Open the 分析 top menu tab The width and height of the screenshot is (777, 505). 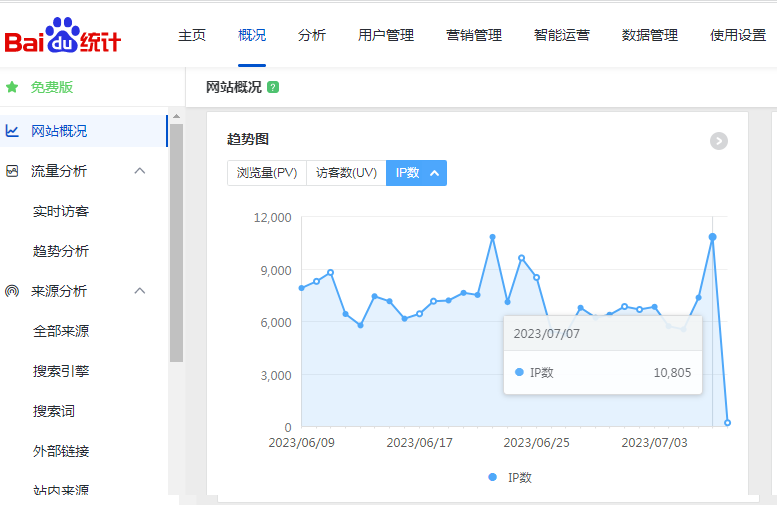[x=312, y=35]
